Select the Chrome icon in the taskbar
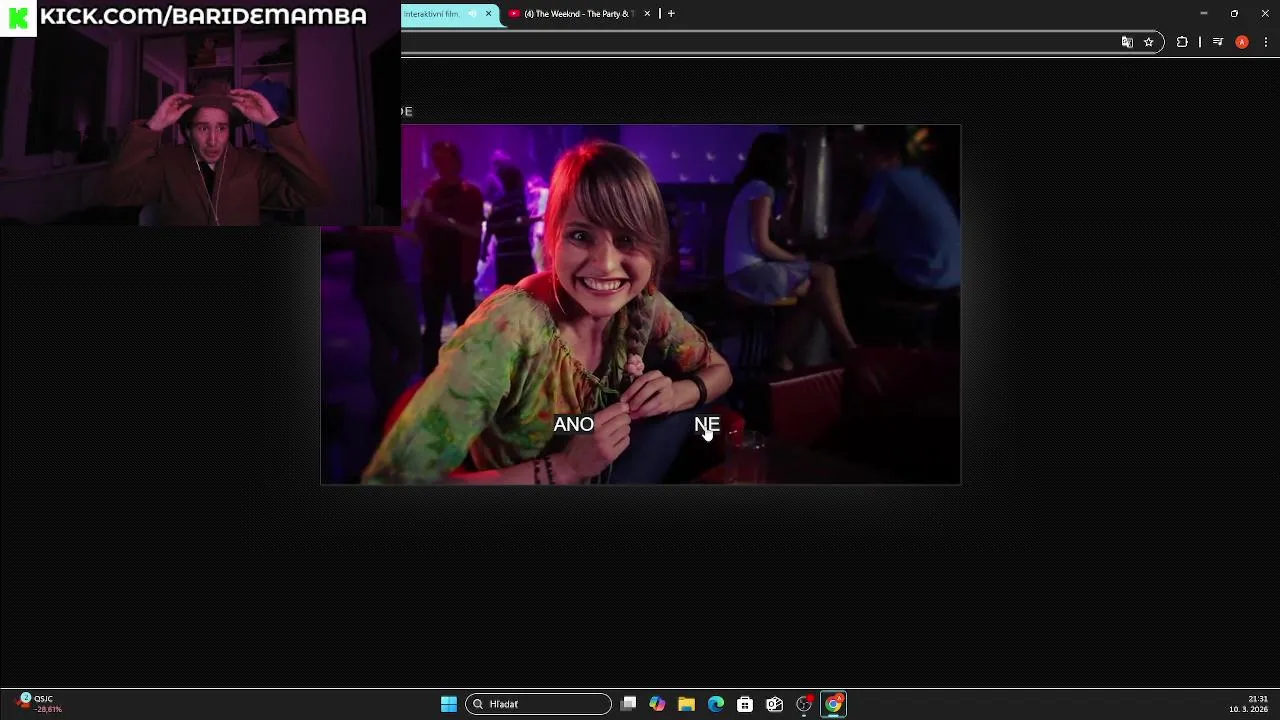The height and width of the screenshot is (720, 1280). tap(833, 704)
